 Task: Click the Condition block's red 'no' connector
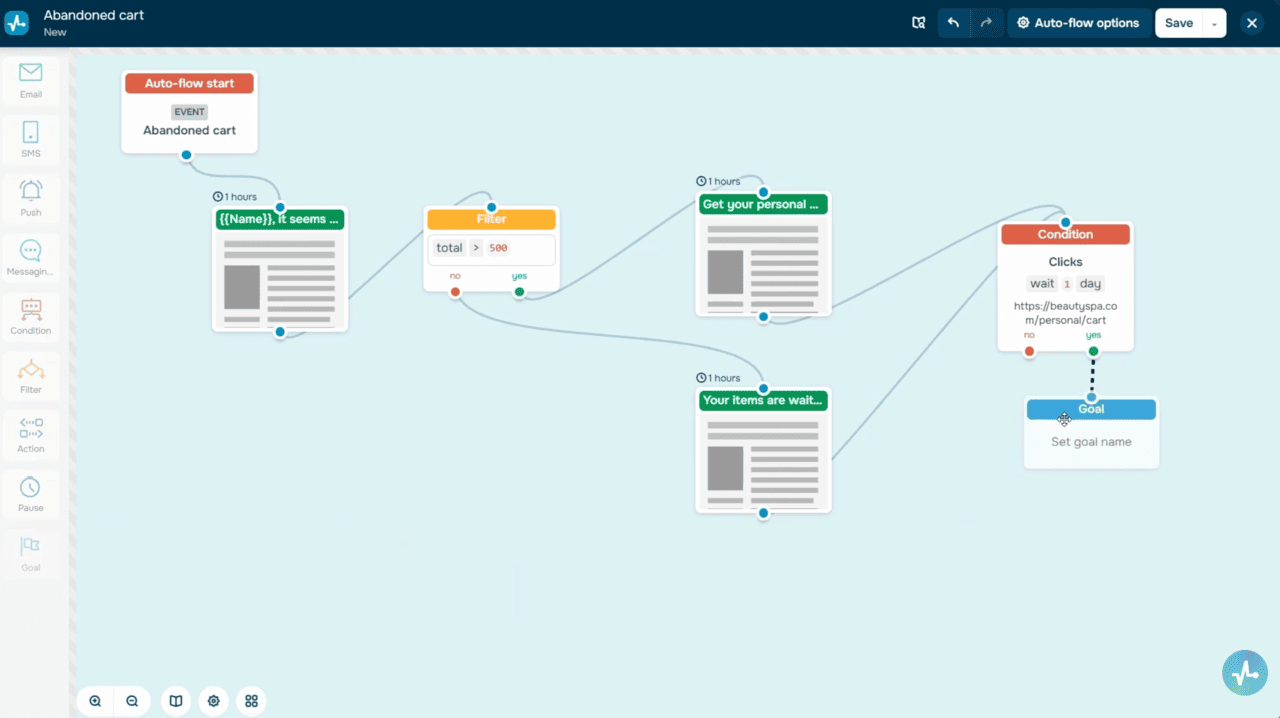1029,351
